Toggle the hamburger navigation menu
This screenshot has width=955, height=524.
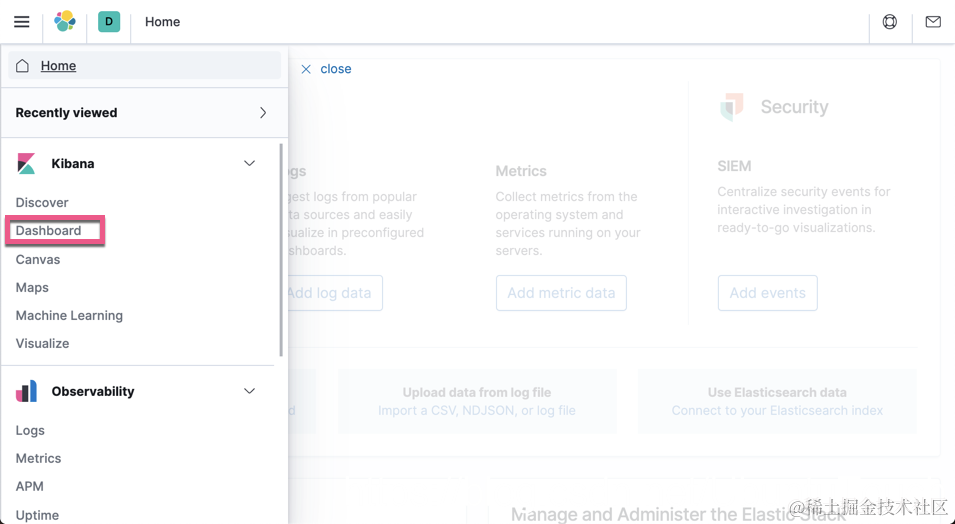coord(21,22)
